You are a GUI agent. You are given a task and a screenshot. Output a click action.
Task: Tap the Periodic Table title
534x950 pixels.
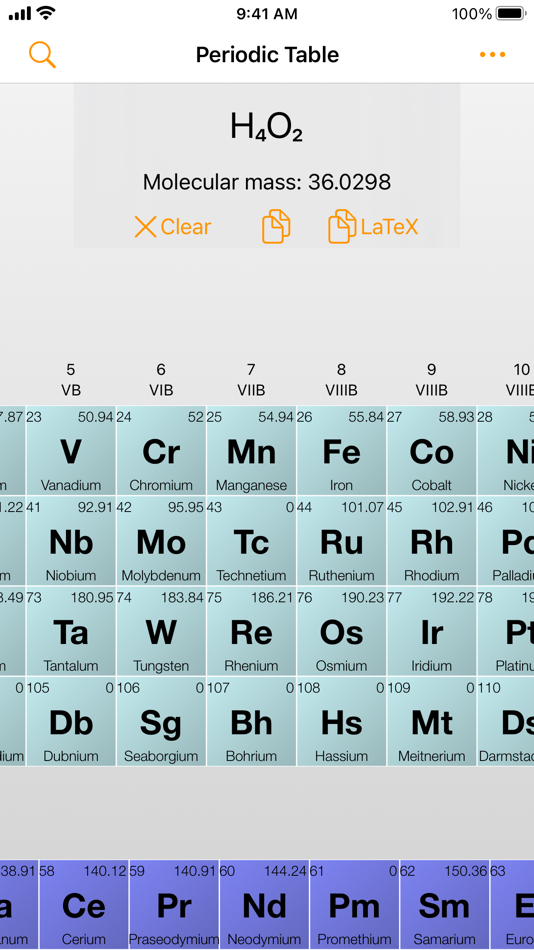click(x=267, y=55)
